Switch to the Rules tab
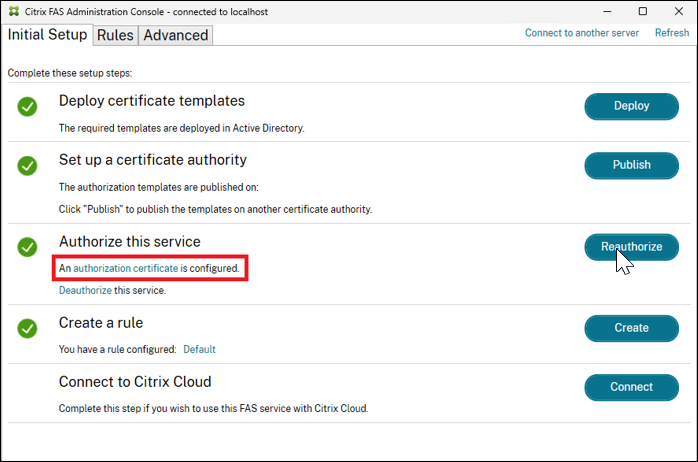698x462 pixels. click(x=115, y=35)
